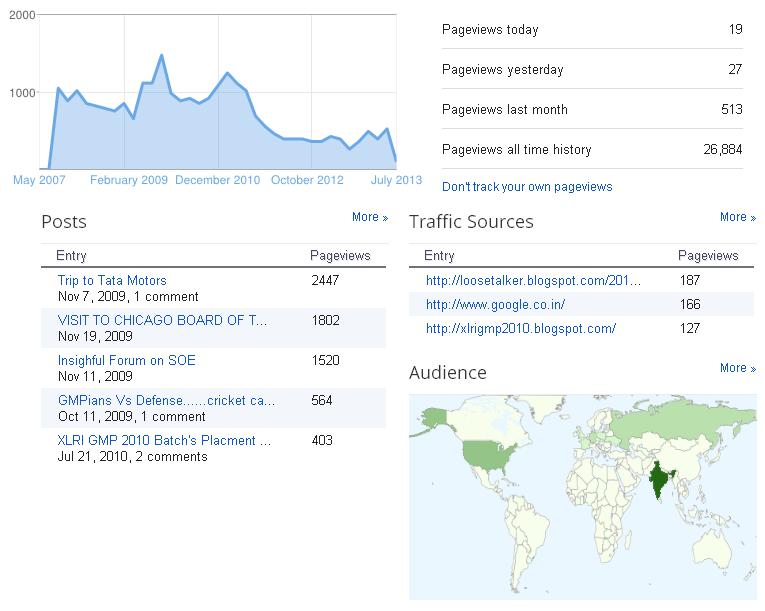
Task: Open the xlrigmp2010.blogspot.com traffic source link
Action: pyautogui.click(x=521, y=328)
